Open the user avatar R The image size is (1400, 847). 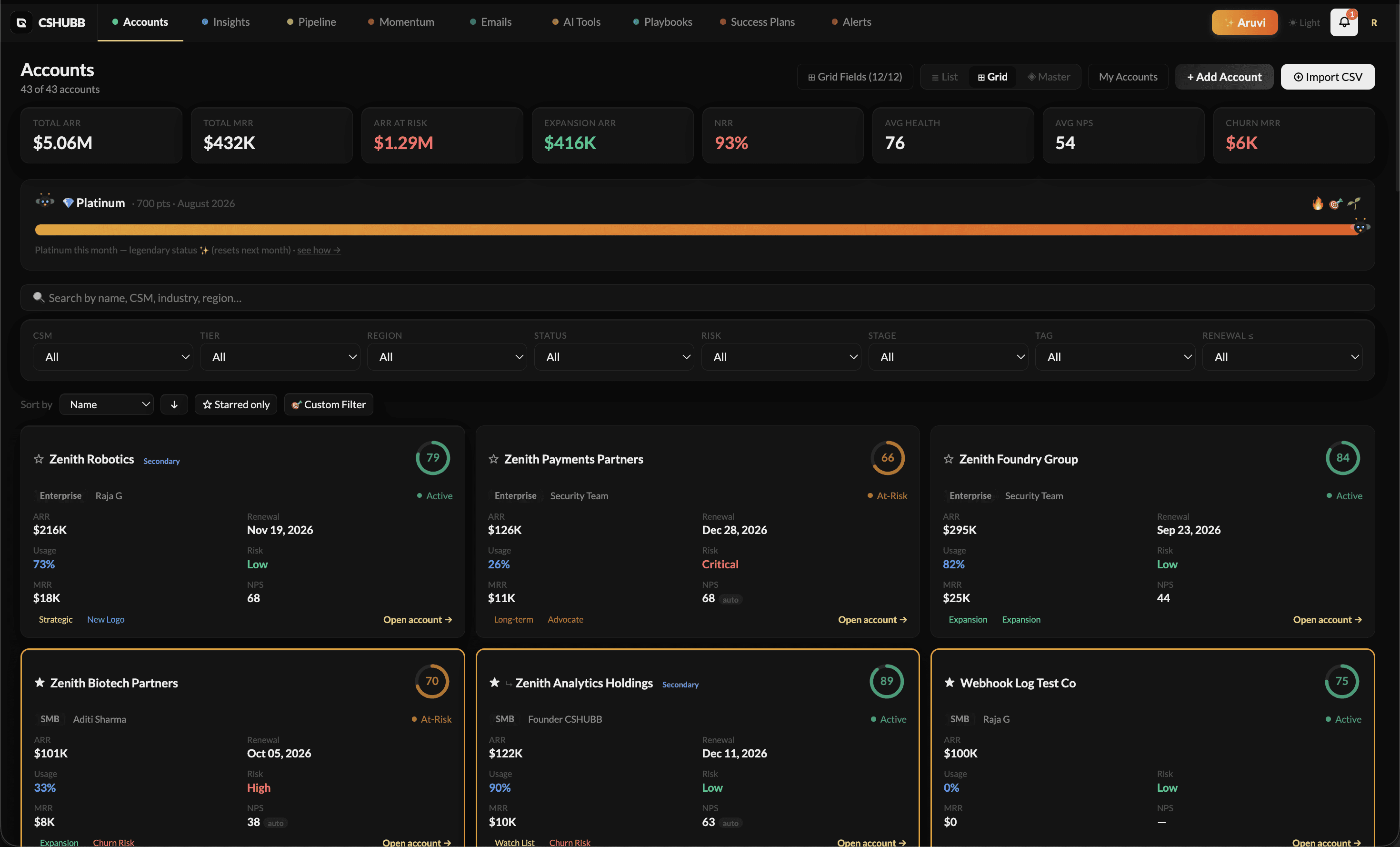tap(1374, 23)
